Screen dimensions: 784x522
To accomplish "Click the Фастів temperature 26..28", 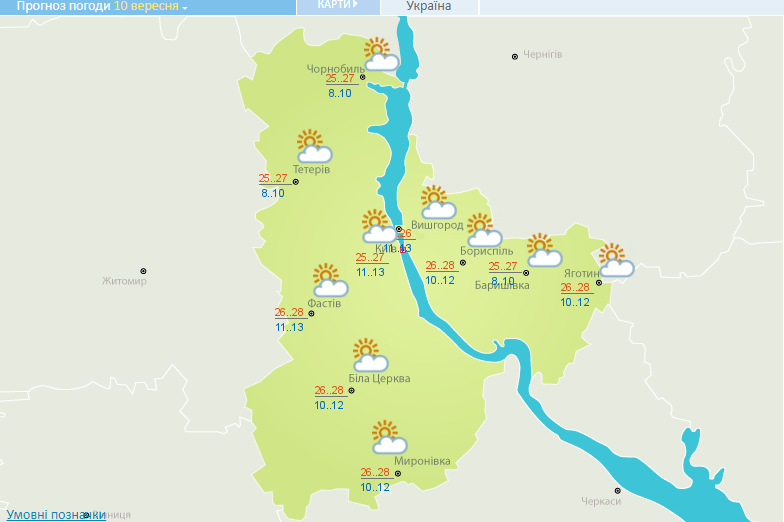I will (289, 313).
